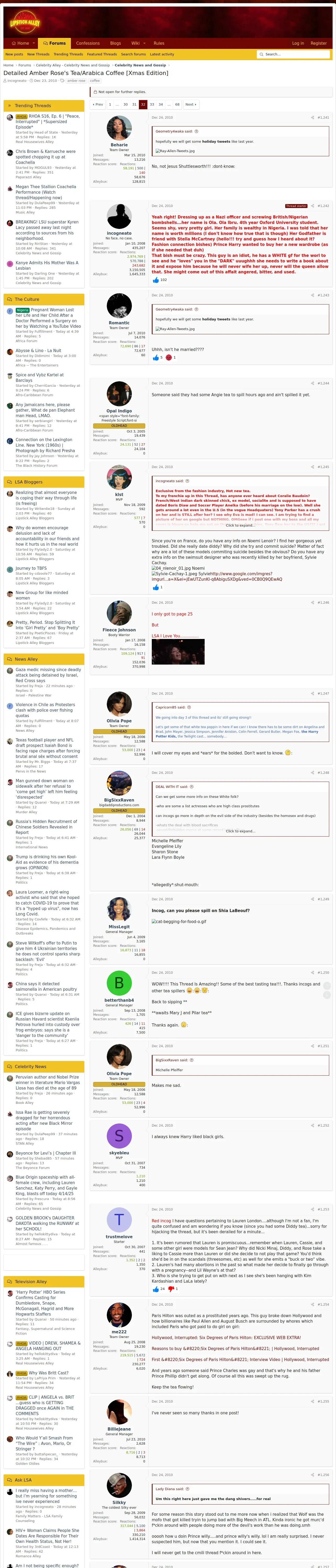Click thumbs-up reaction on incogneato's post #1,242

155,280
